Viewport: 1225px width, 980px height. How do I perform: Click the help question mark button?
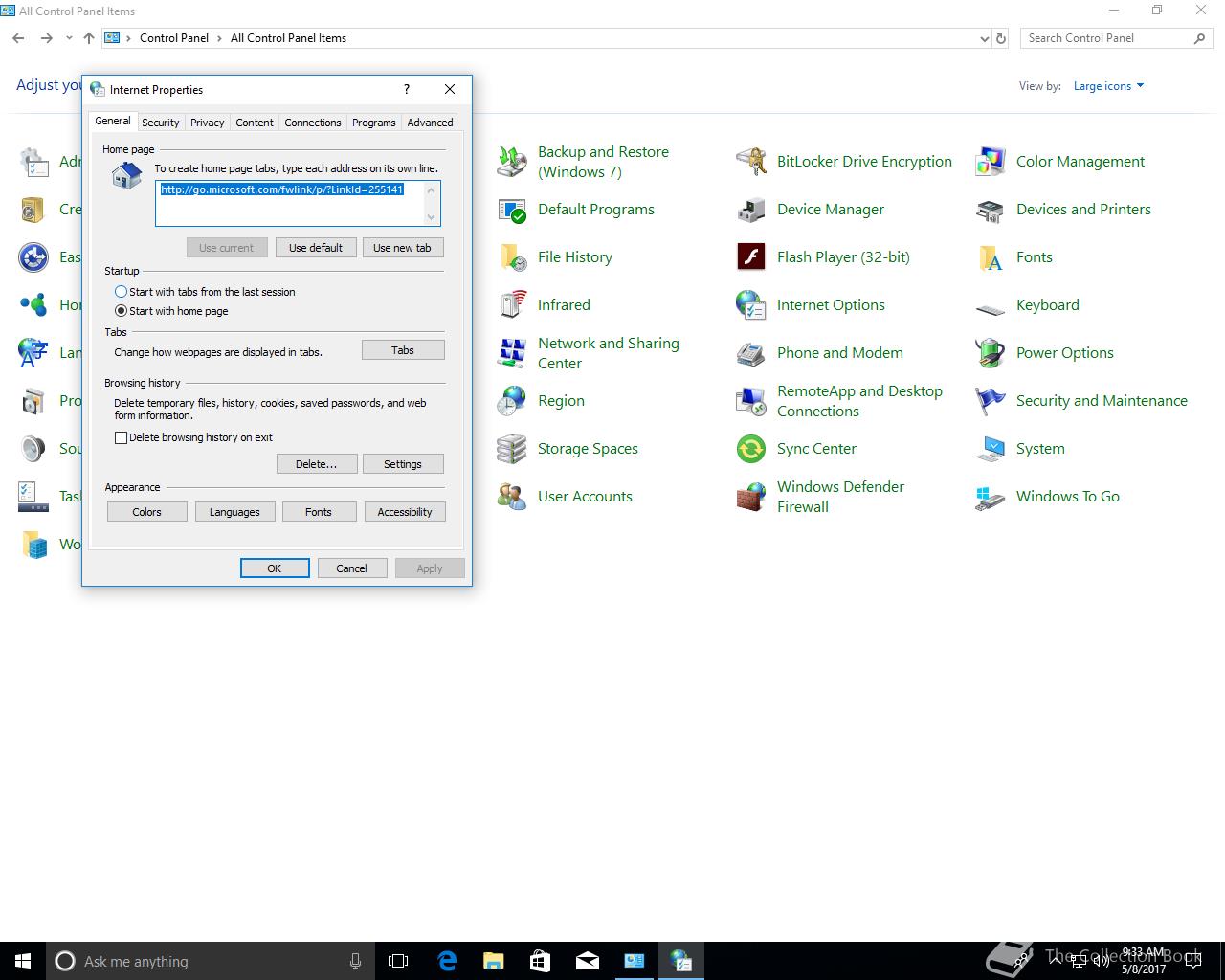407,89
